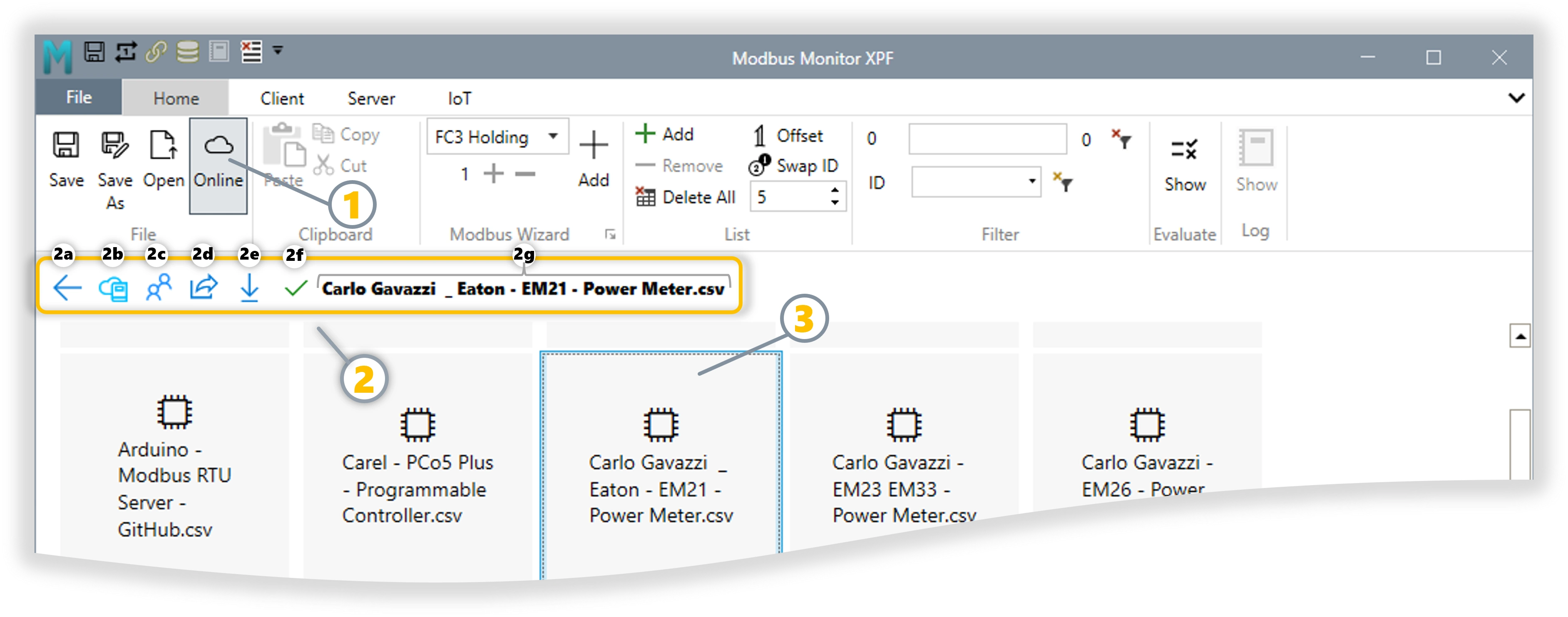Image resolution: width=1568 pixels, height=617 pixels.
Task: Toggle the Online cloud button
Action: tap(219, 166)
